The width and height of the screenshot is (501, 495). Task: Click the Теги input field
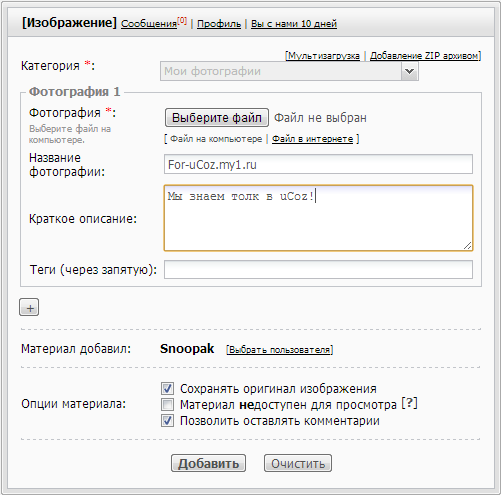[318, 269]
